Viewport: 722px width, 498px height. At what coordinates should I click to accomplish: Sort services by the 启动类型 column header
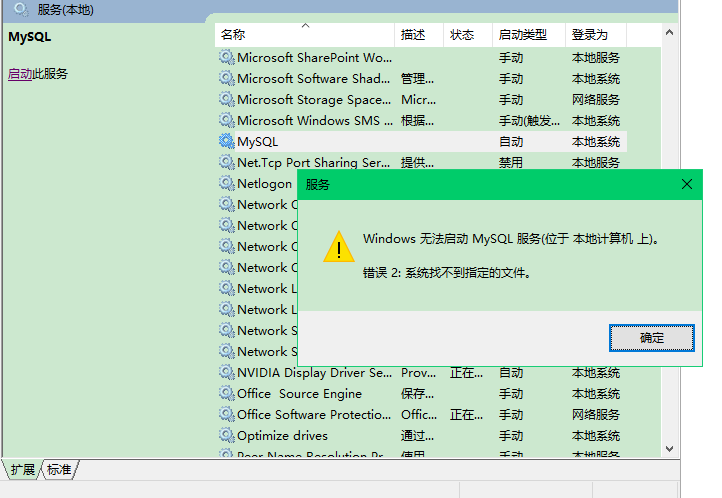[529, 35]
